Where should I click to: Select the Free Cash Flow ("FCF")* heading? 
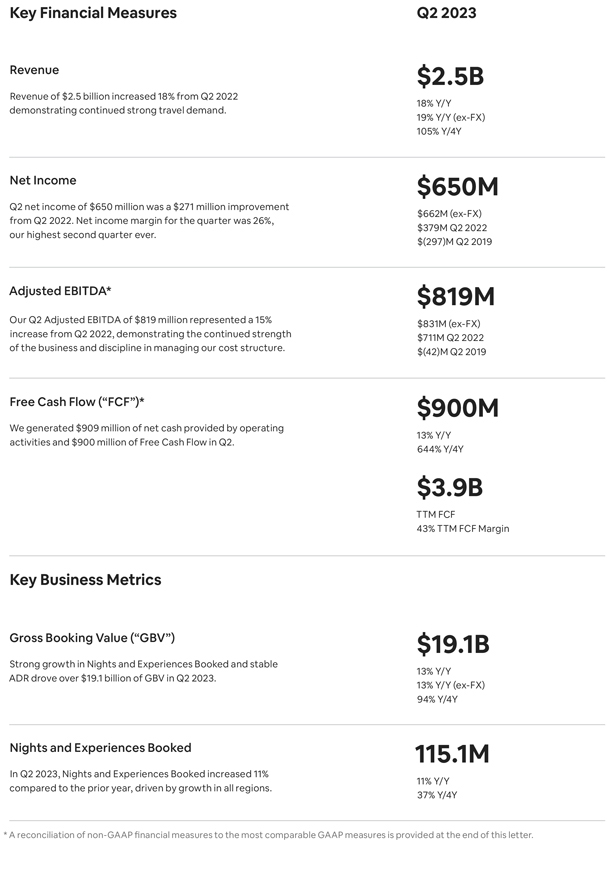(77, 402)
